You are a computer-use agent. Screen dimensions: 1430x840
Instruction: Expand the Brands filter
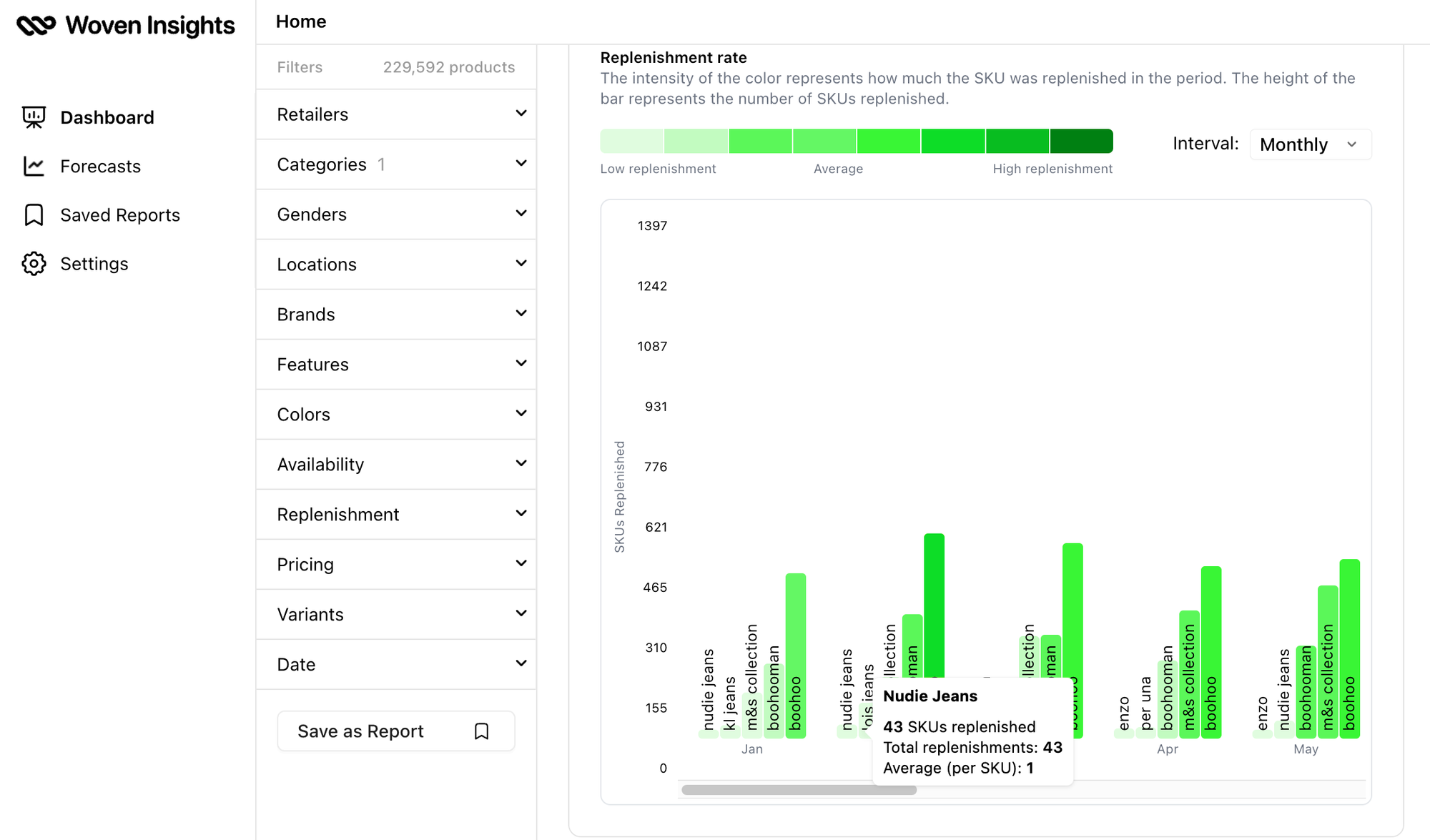tap(396, 315)
